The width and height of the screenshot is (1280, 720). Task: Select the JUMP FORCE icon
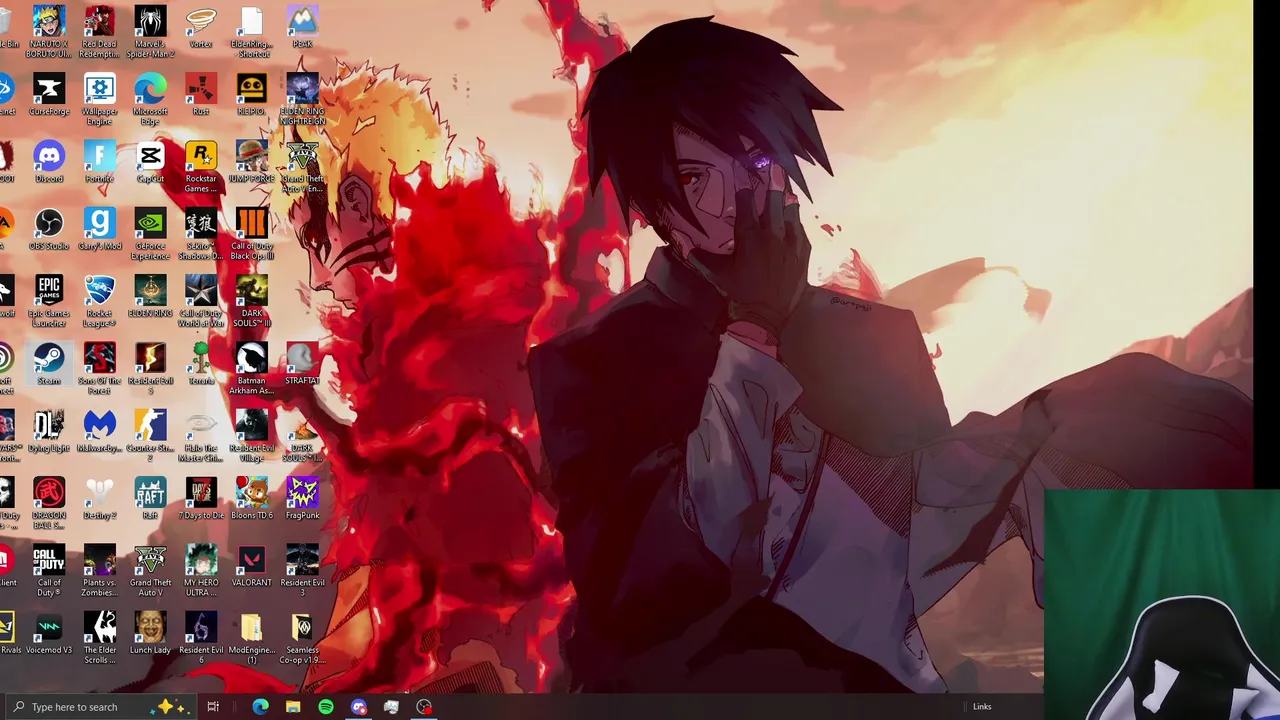pyautogui.click(x=251, y=162)
